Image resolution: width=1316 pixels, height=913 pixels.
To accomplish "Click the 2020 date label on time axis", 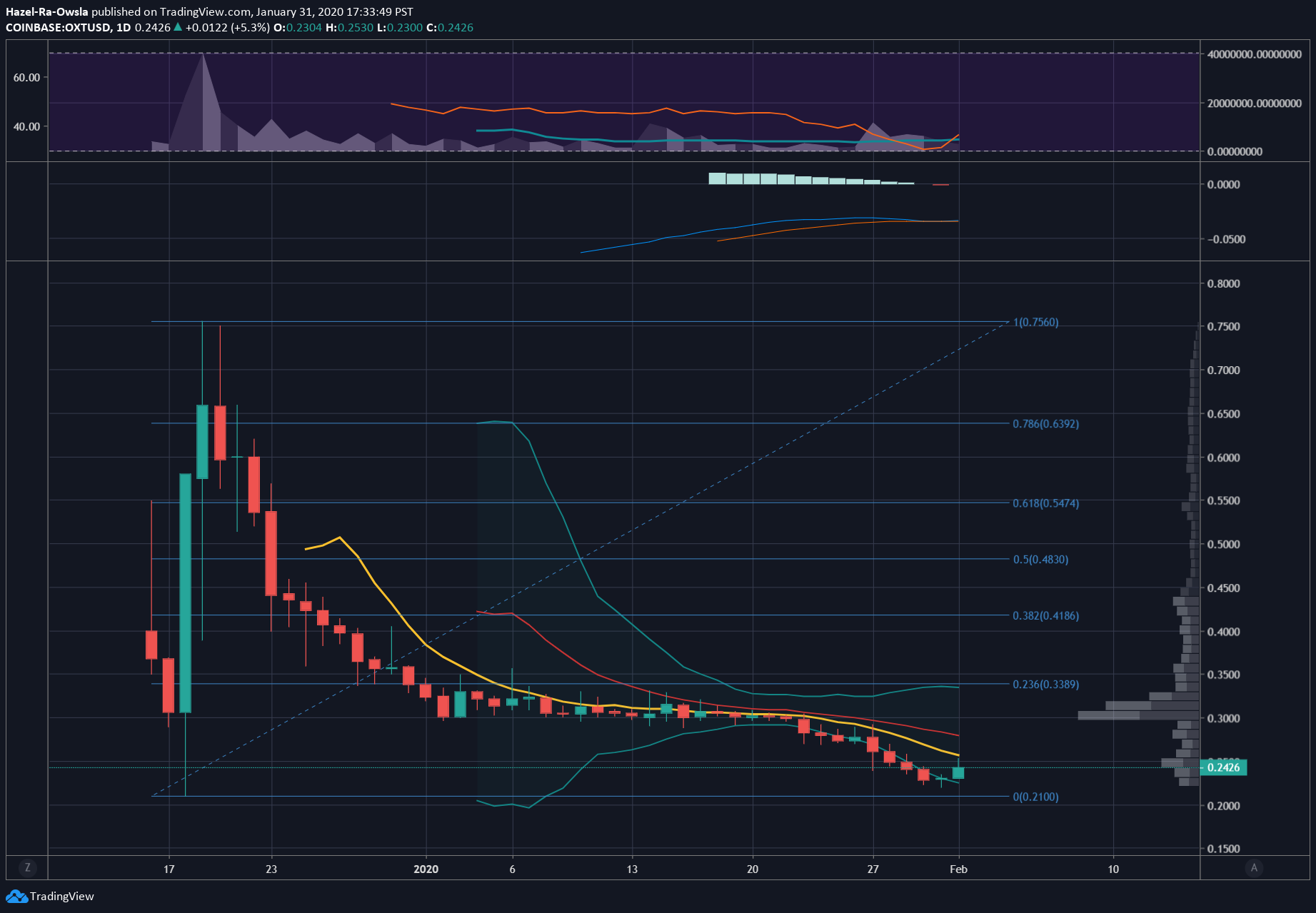I will click(x=426, y=869).
